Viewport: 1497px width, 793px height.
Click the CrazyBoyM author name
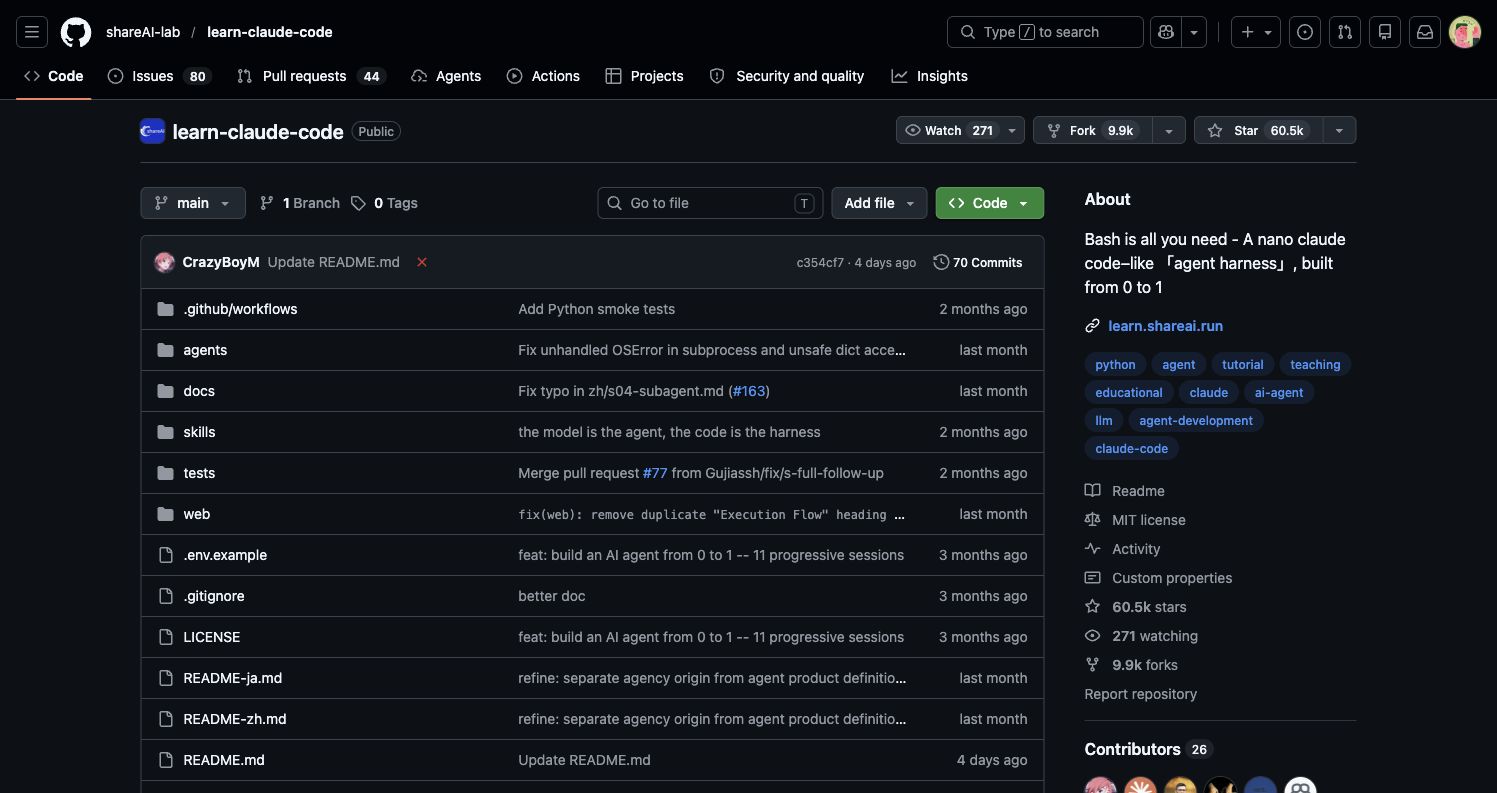pyautogui.click(x=221, y=262)
